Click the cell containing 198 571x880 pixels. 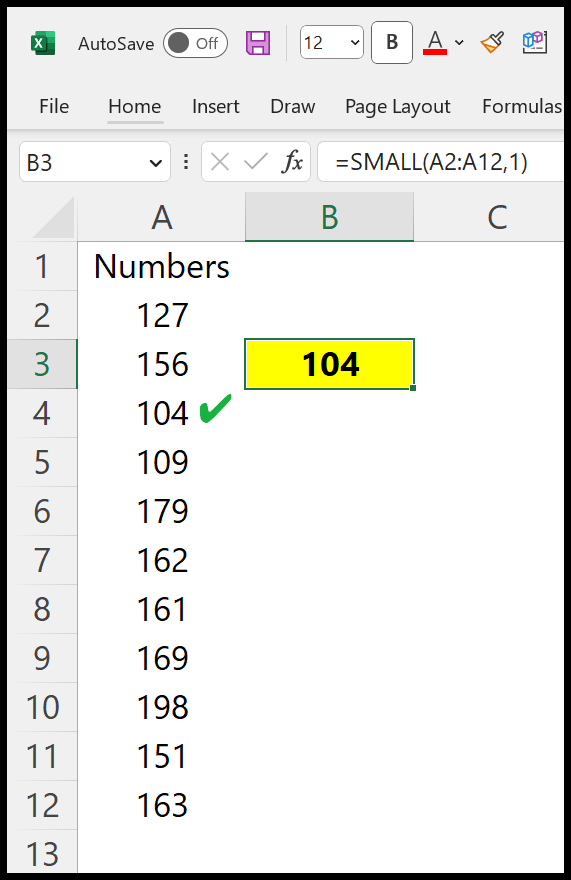point(161,707)
